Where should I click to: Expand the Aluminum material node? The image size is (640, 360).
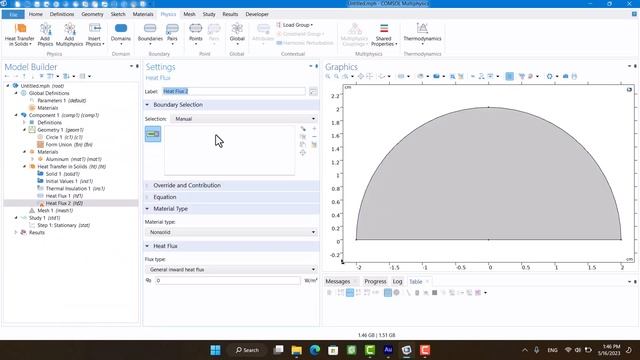32,159
